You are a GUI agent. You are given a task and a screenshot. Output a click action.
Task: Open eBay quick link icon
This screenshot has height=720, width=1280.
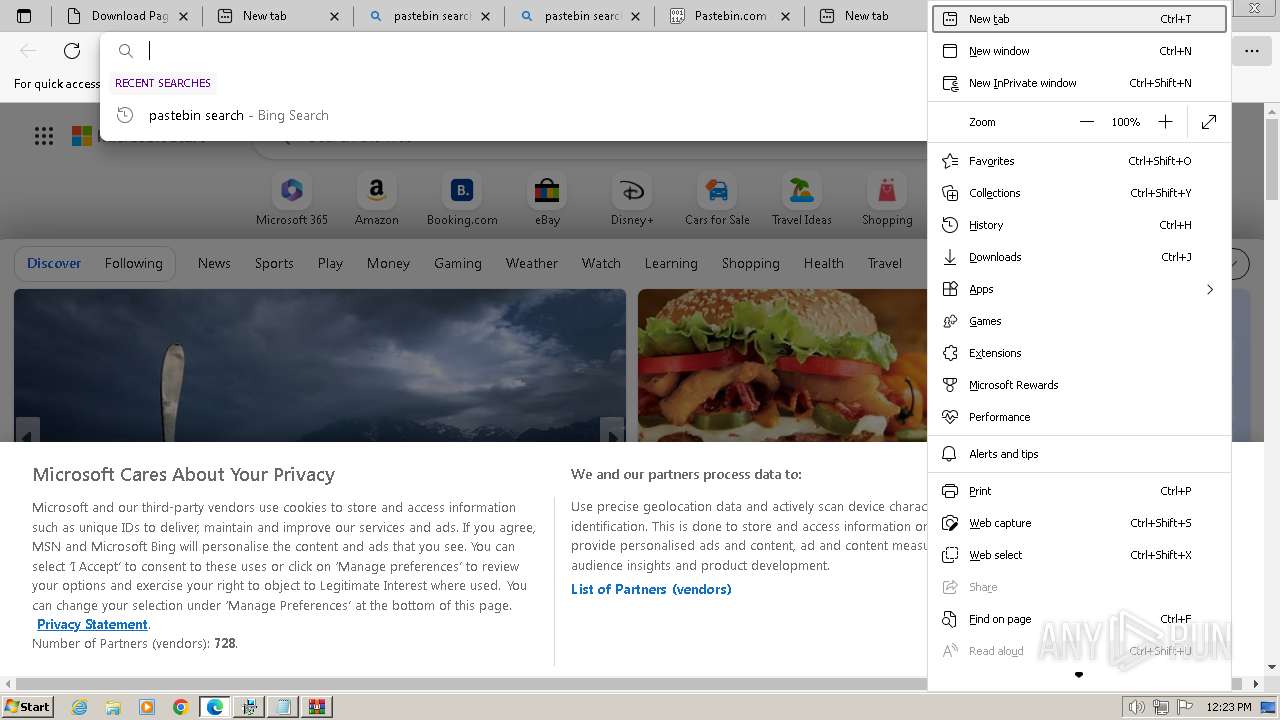[547, 190]
